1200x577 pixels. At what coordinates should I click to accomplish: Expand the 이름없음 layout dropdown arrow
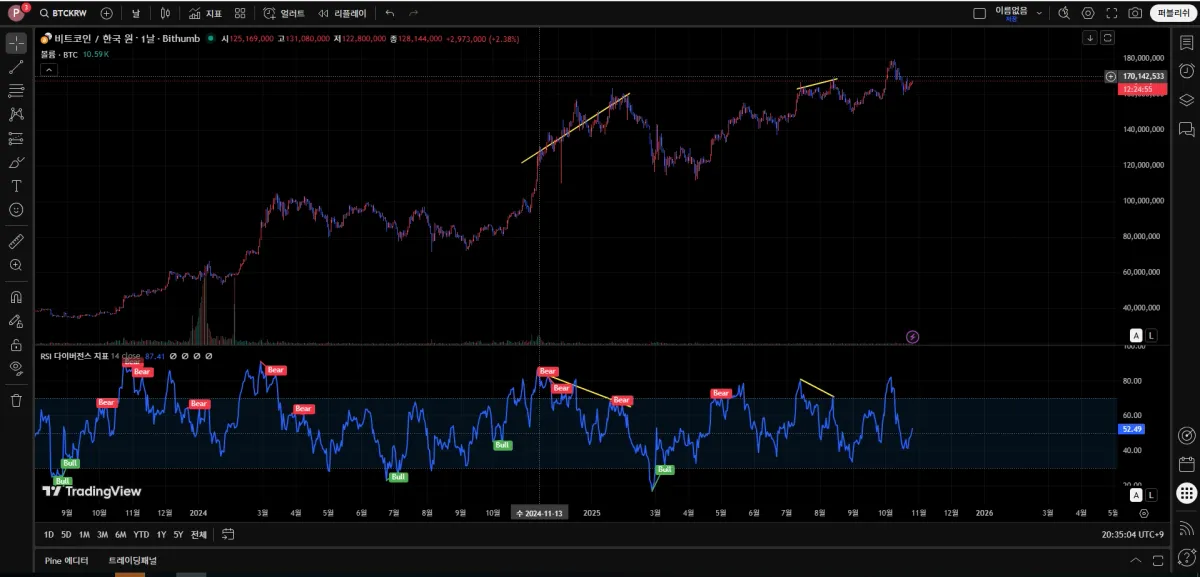click(1040, 13)
